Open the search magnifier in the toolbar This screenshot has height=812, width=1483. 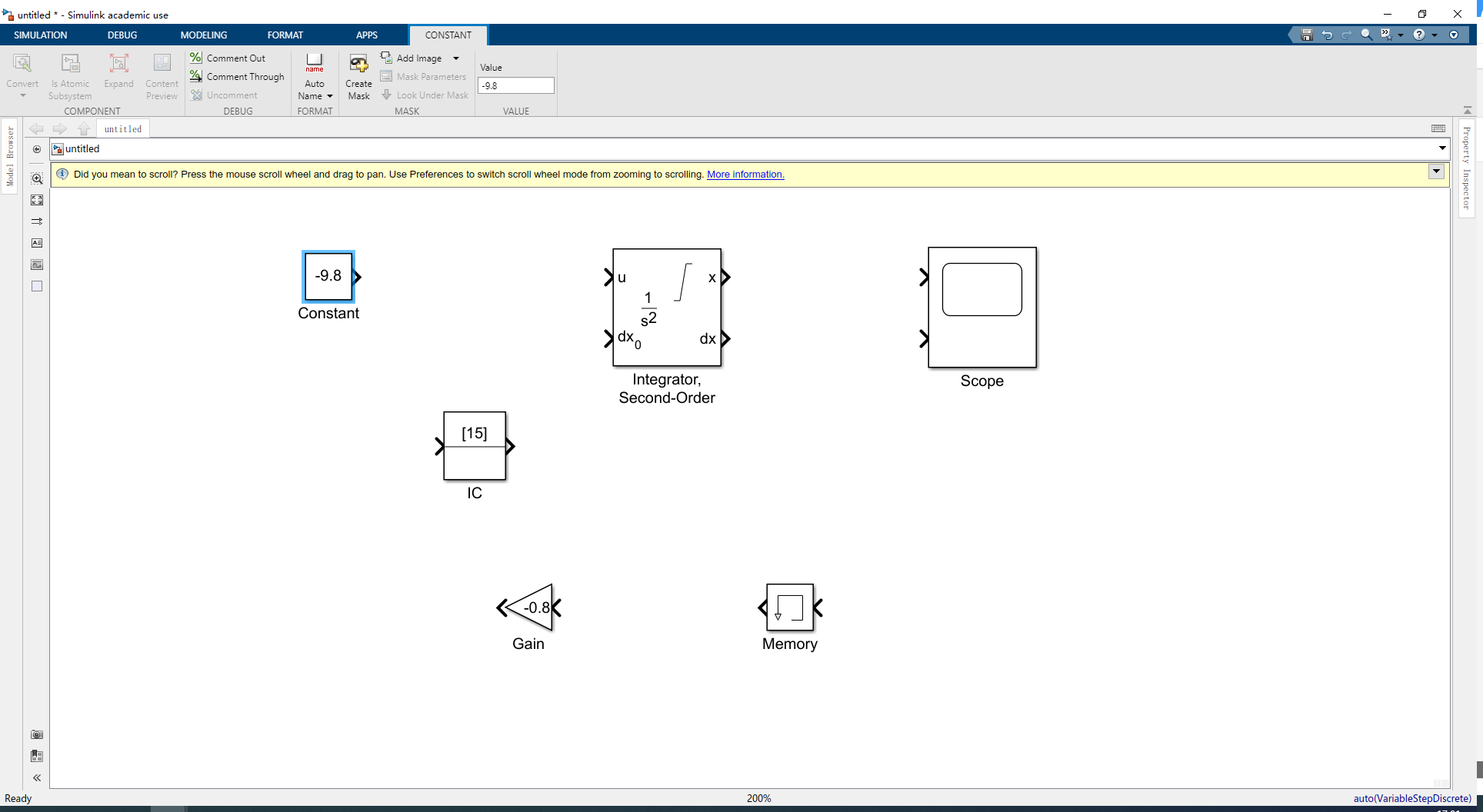coord(1367,35)
